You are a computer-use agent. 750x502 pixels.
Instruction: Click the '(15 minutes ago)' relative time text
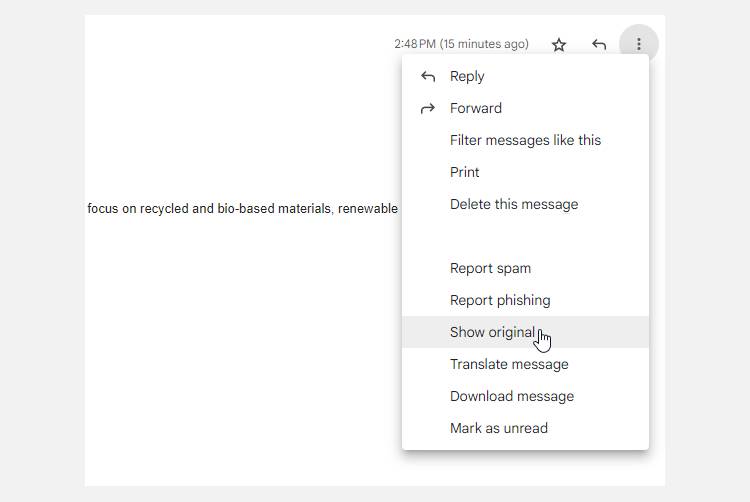[484, 44]
